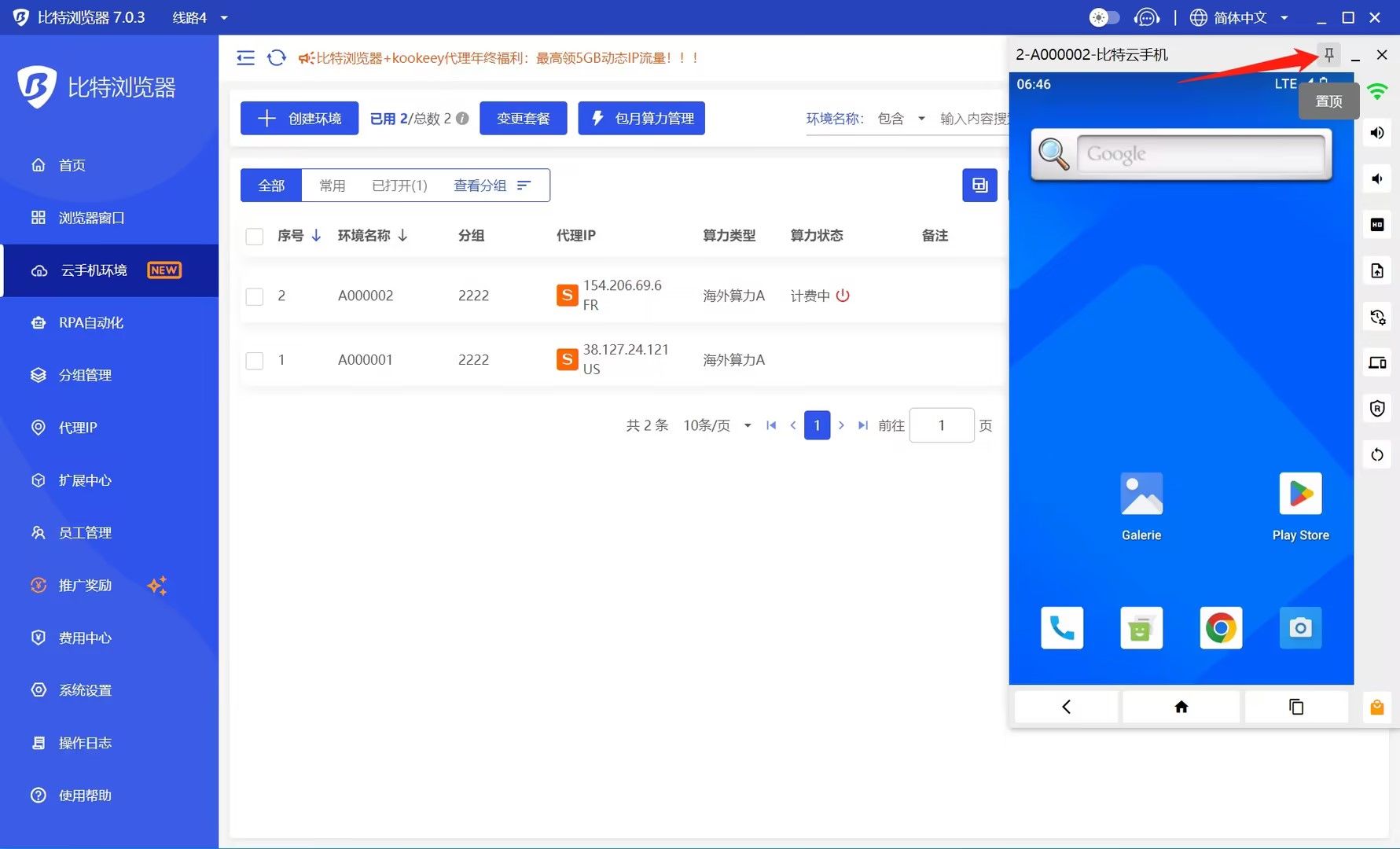Image resolution: width=1400 pixels, height=849 pixels.
Task: Expand 查看分组 group filter
Action: (x=493, y=186)
